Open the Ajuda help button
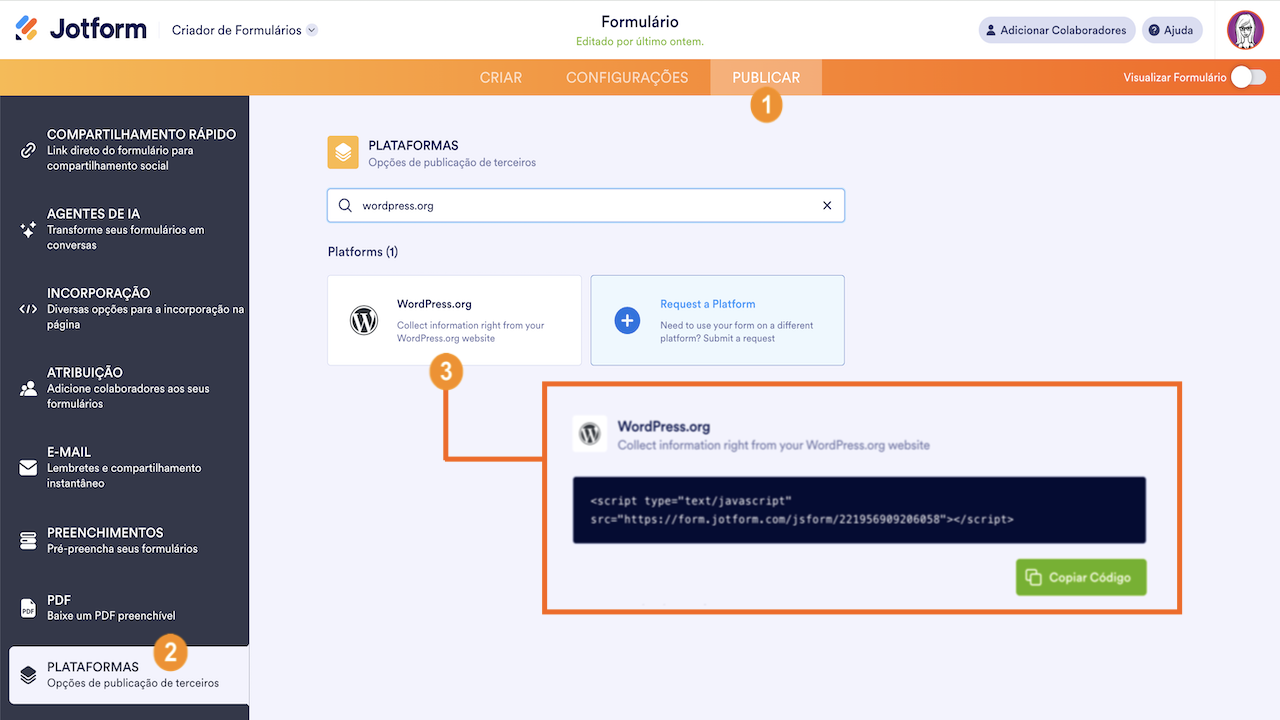 (1171, 30)
